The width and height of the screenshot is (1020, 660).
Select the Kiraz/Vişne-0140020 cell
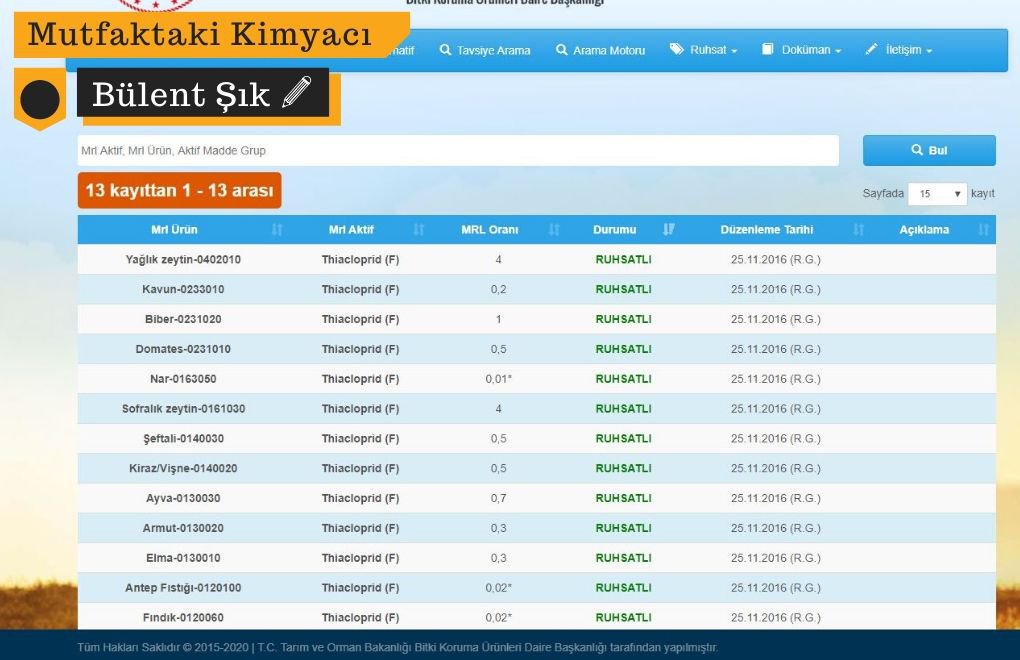(183, 468)
